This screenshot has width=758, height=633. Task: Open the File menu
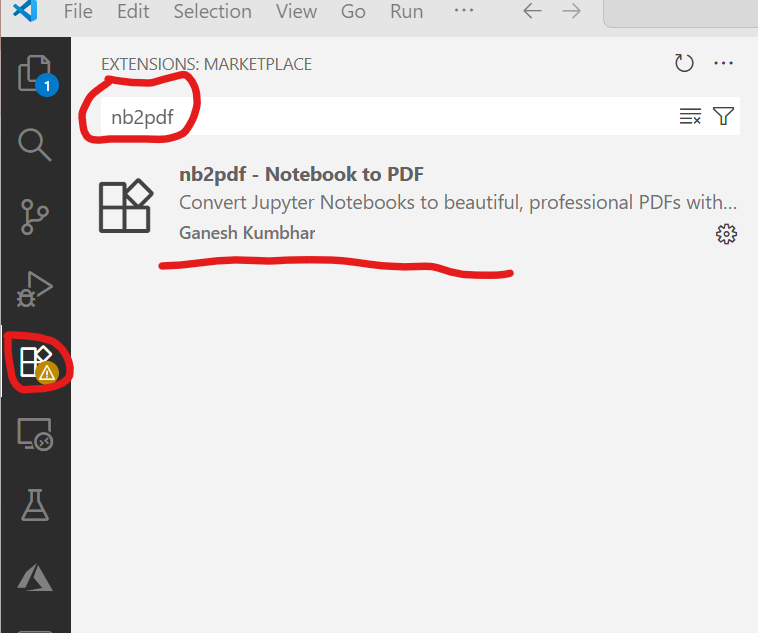pos(78,11)
